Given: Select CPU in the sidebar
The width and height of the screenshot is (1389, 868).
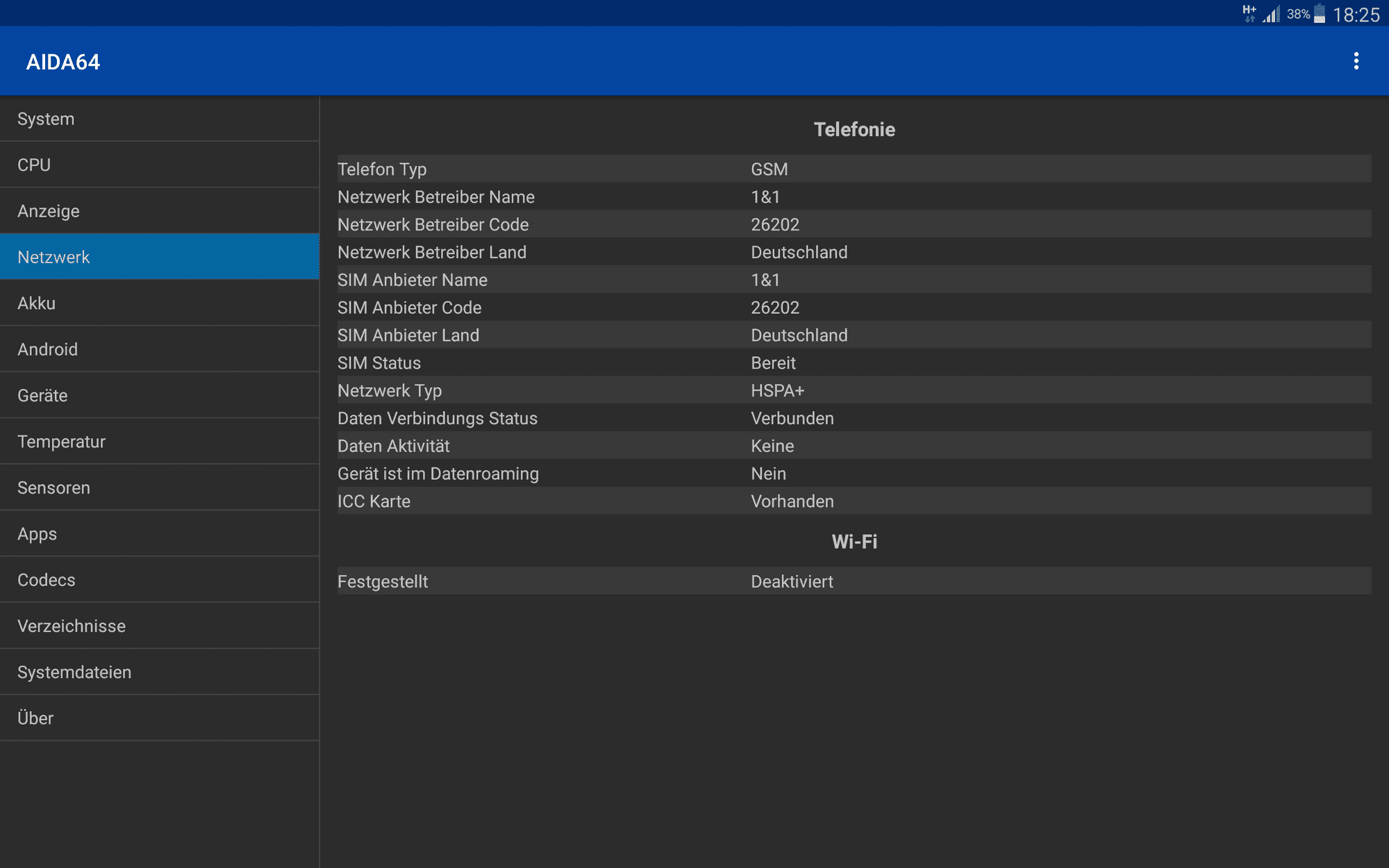Looking at the screenshot, I should [x=160, y=165].
